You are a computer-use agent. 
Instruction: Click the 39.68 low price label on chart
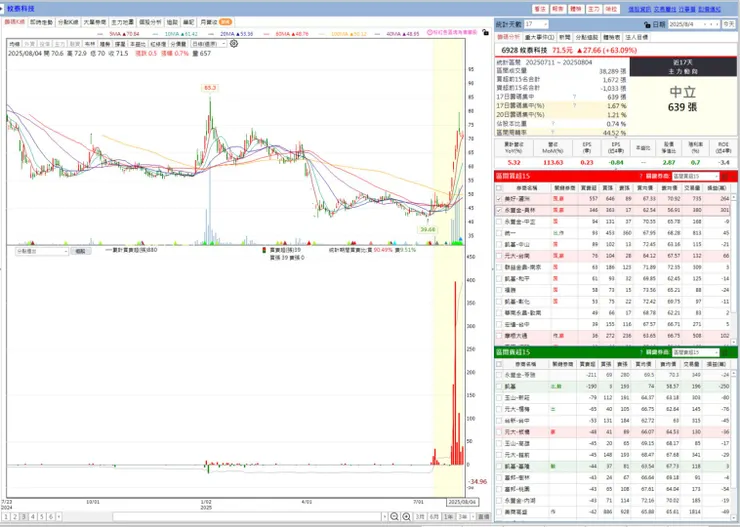tap(428, 229)
